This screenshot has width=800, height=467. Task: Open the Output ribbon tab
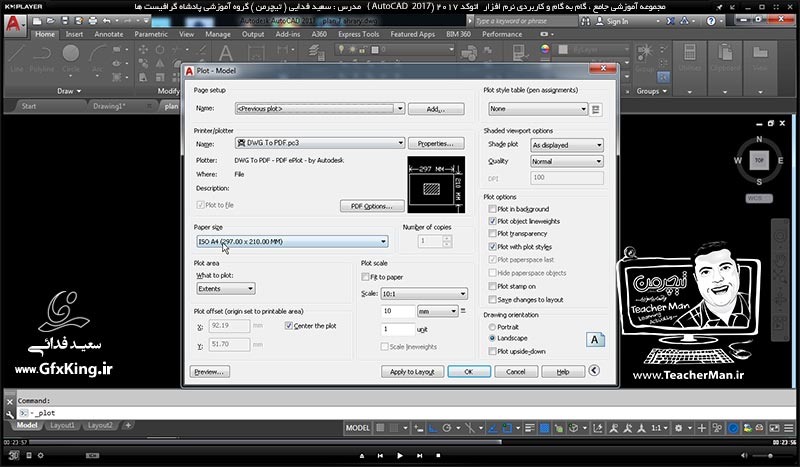point(253,34)
